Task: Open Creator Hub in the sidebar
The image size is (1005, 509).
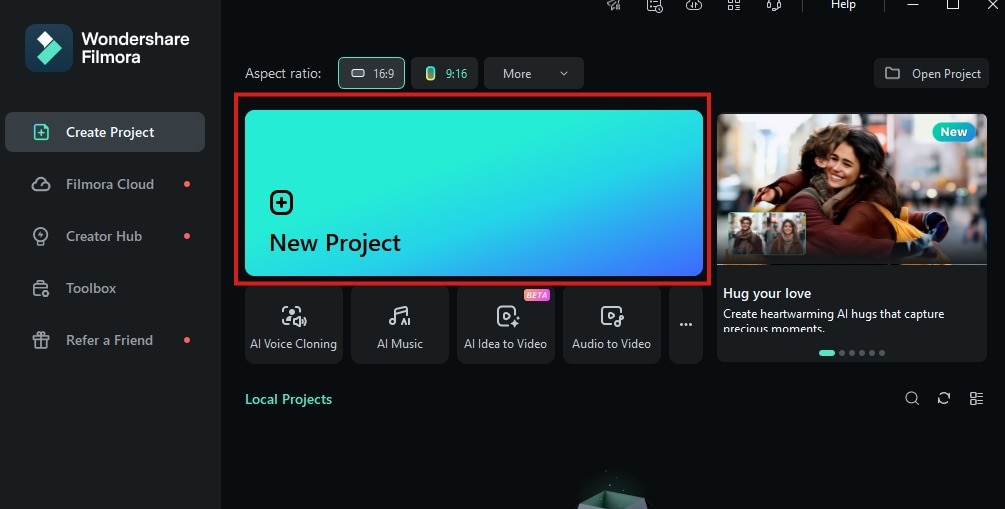Action: 105,236
